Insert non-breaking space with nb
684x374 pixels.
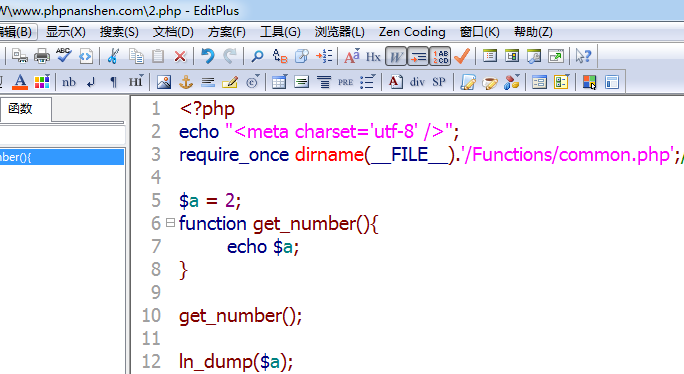(x=69, y=82)
